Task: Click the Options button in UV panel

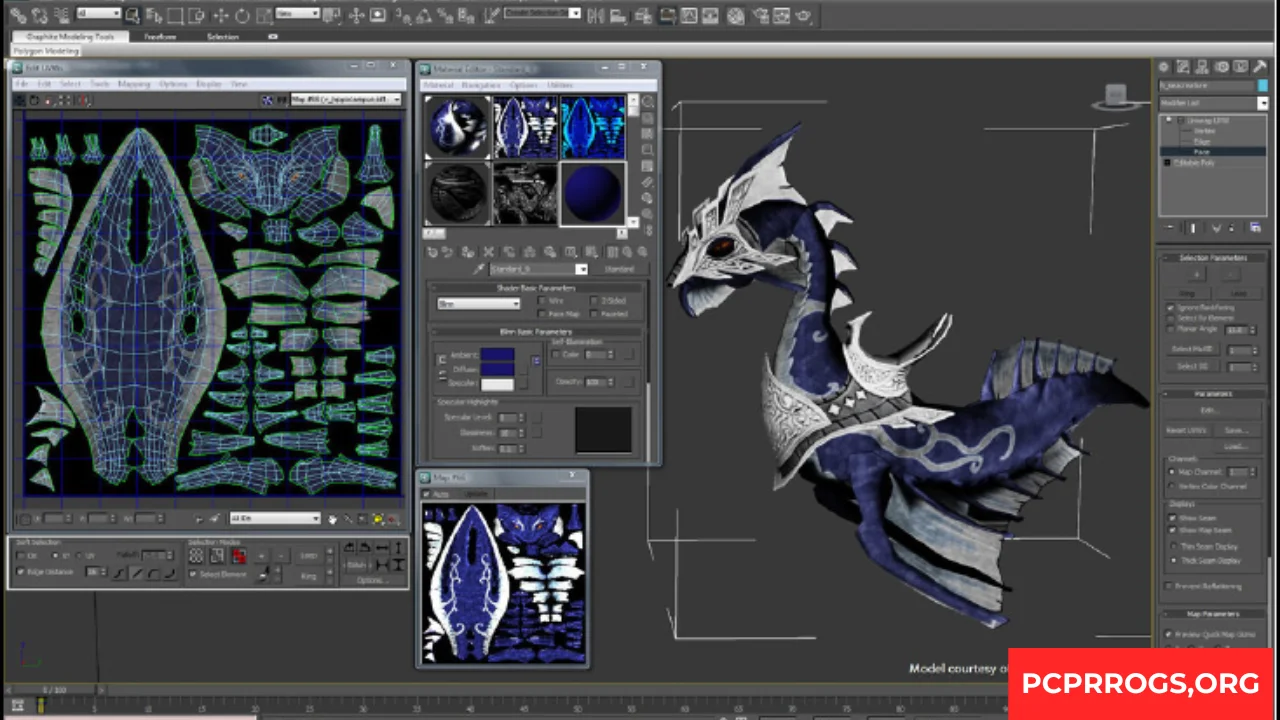Action: [x=370, y=580]
